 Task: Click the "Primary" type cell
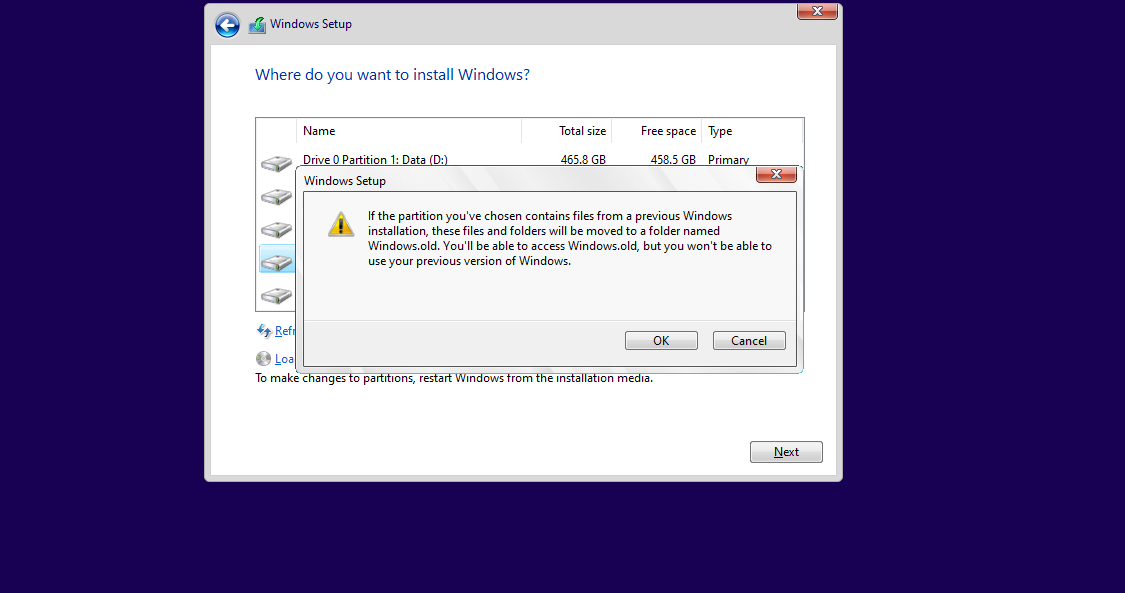[x=728, y=159]
